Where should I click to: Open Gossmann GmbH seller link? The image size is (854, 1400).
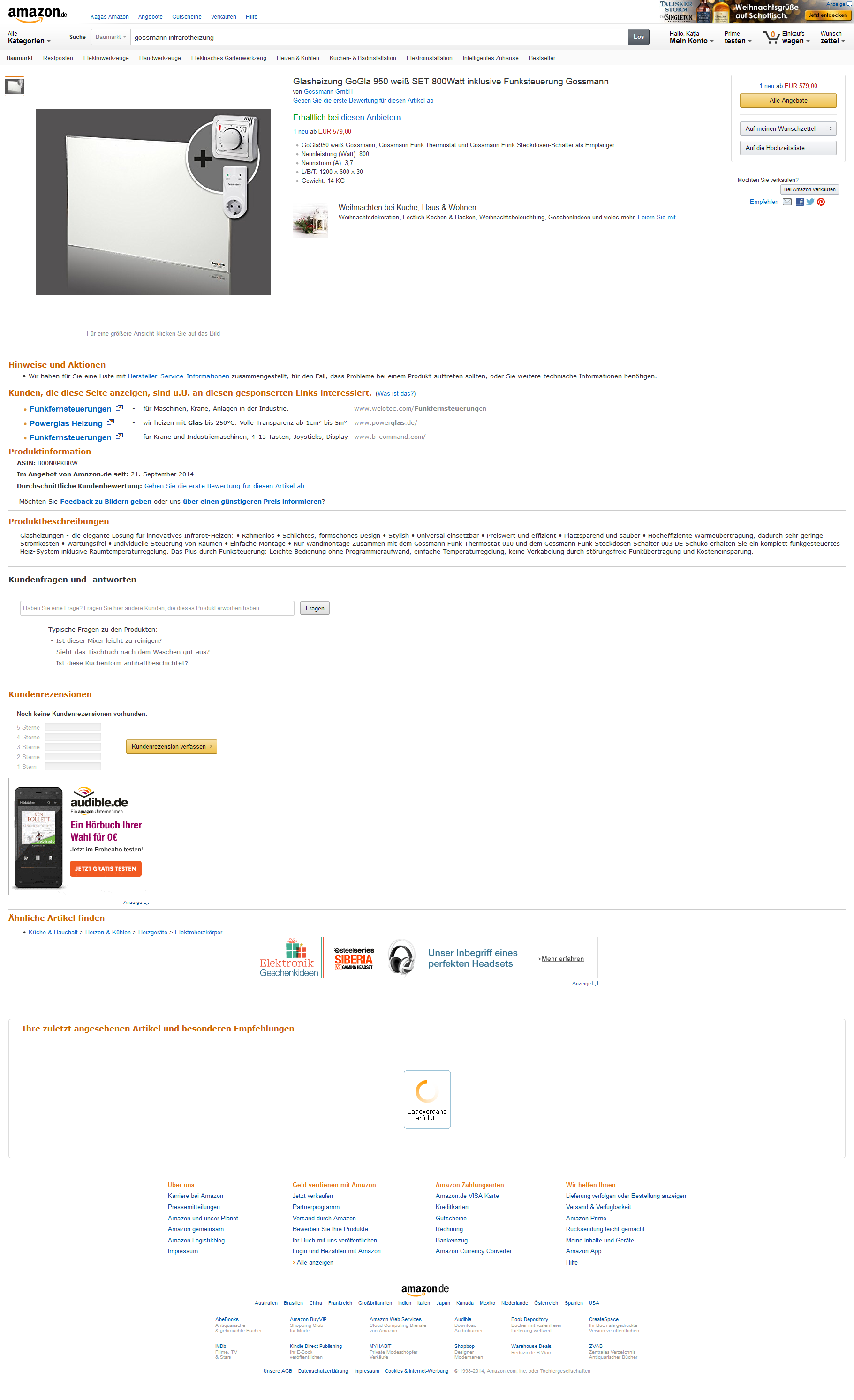[x=328, y=91]
